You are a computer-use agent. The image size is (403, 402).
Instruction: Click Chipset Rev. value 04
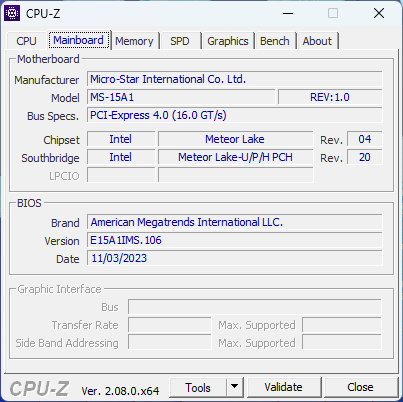(x=365, y=139)
